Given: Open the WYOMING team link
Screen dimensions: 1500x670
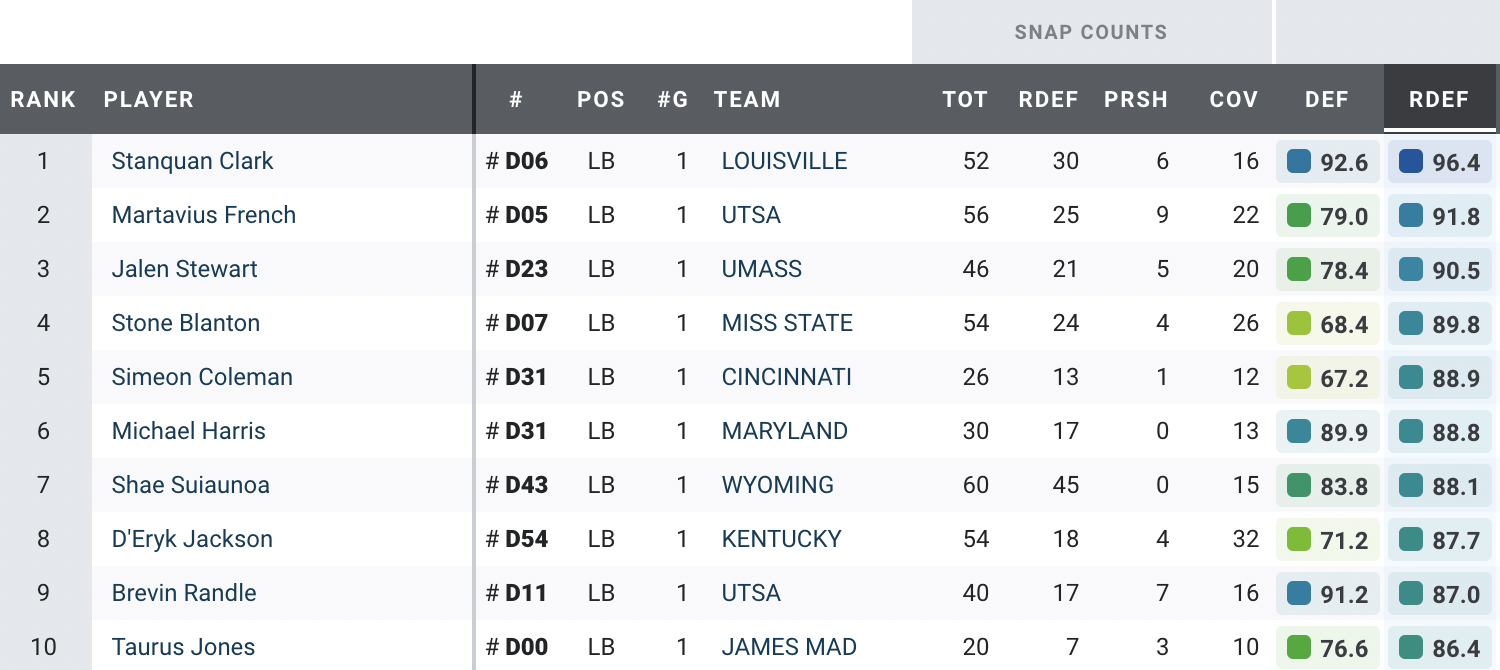Looking at the screenshot, I should point(777,485).
